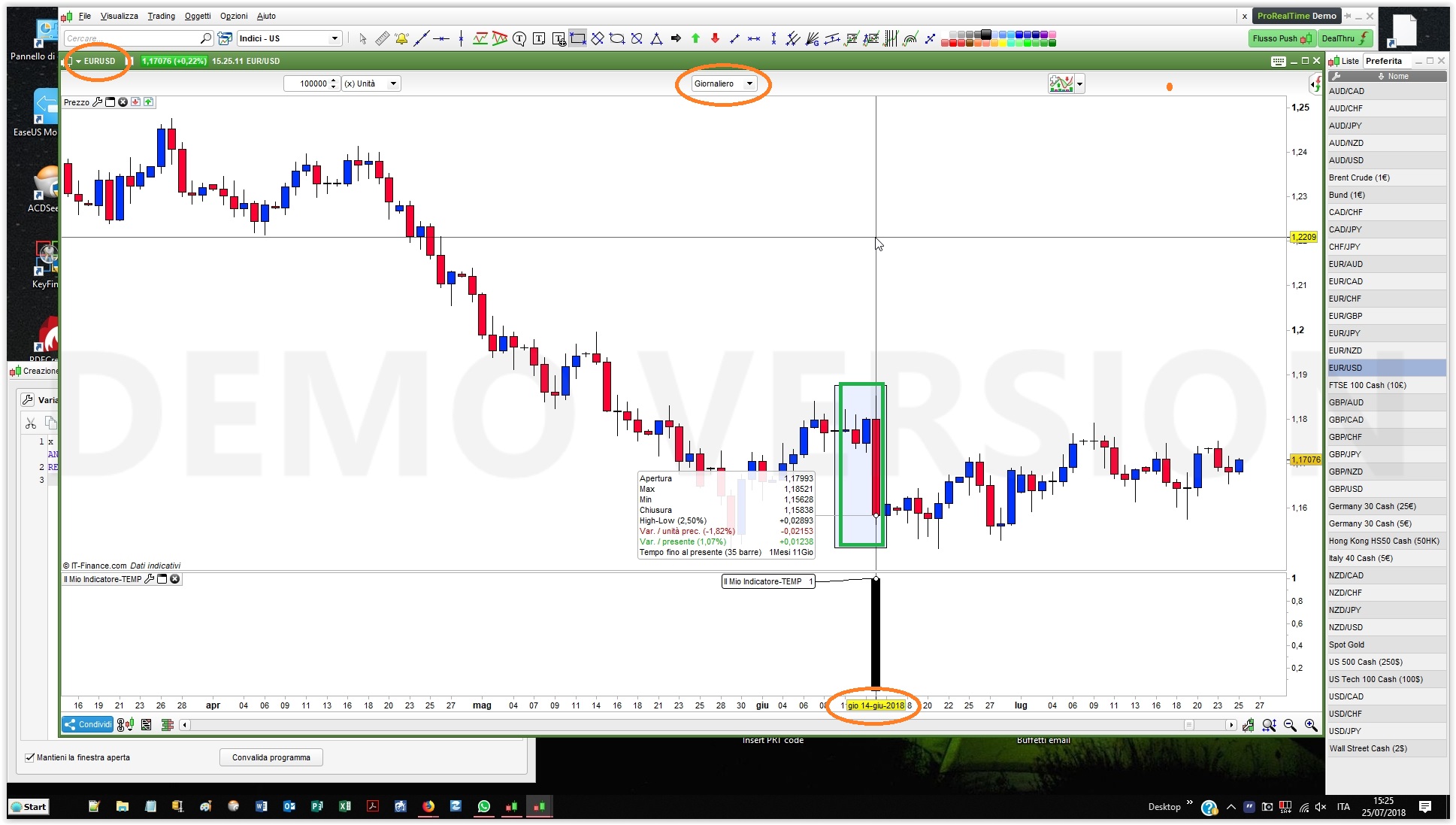Expand the Indici - US dropdown
Viewport: 1456px width, 825px height.
point(334,38)
